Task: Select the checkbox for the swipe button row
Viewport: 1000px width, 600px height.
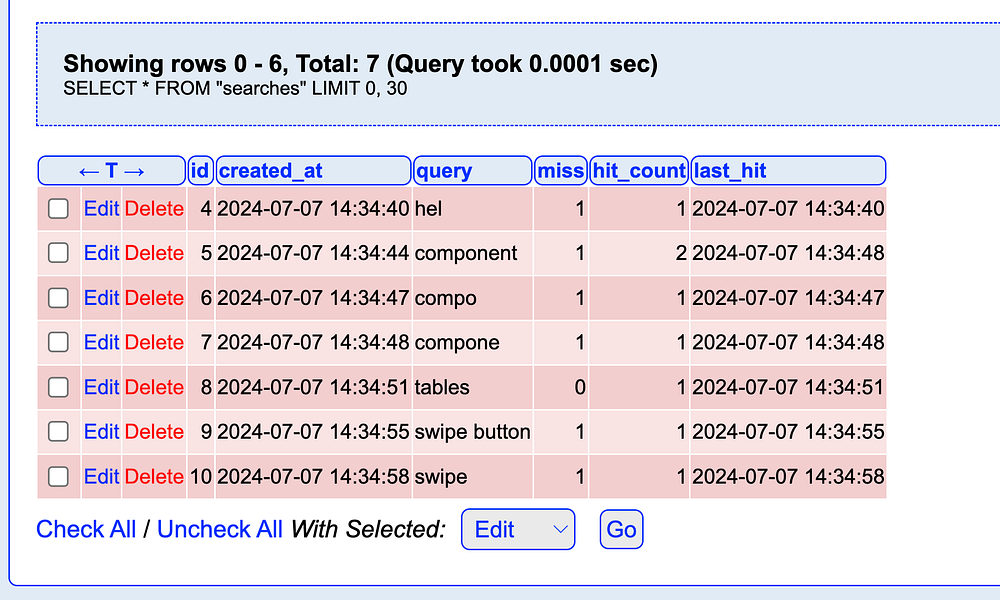Action: click(58, 432)
